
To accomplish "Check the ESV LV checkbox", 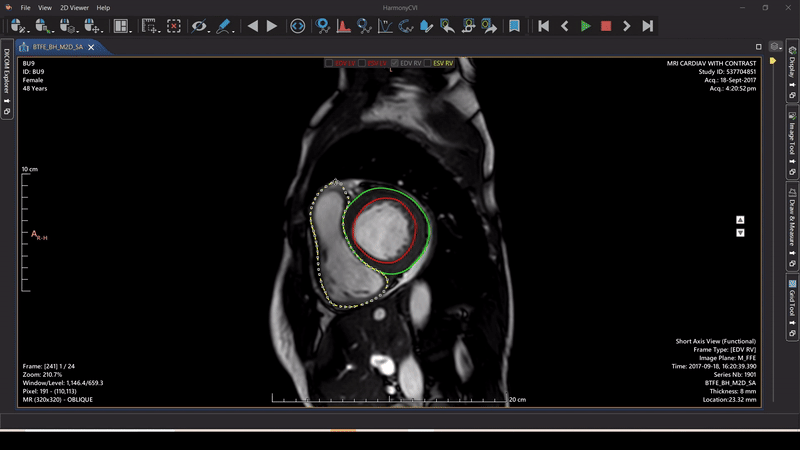I will coord(362,63).
